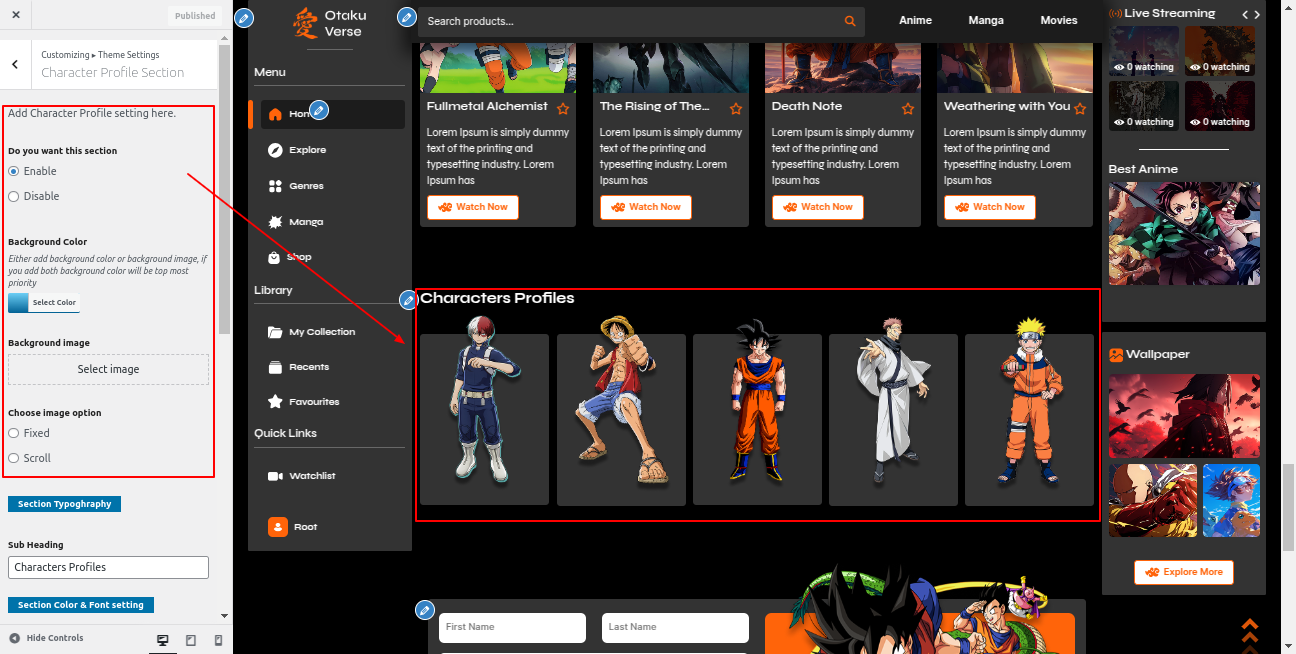Close the Customizer with the X icon
The height and width of the screenshot is (654, 1296).
16,15
